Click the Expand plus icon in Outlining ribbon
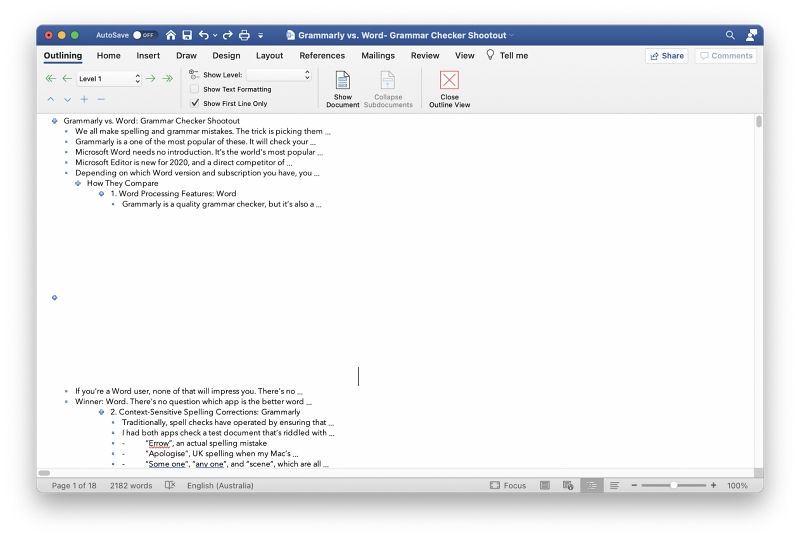This screenshot has width=800, height=541. 84,99
